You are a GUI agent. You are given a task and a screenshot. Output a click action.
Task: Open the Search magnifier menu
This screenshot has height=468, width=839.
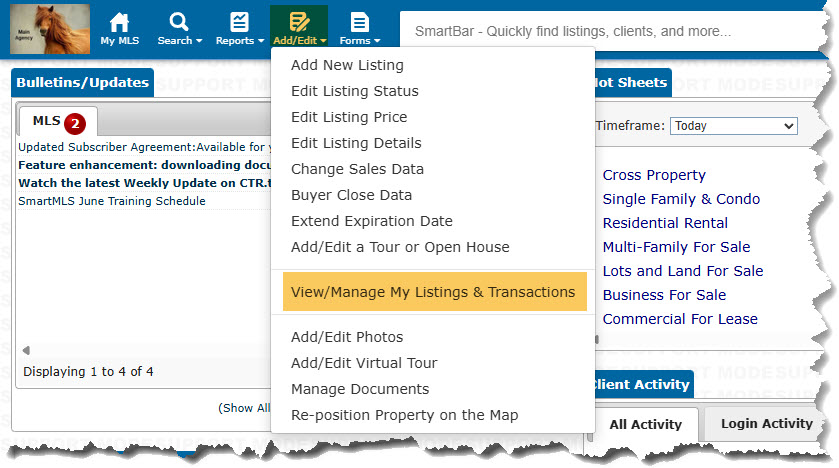179,29
